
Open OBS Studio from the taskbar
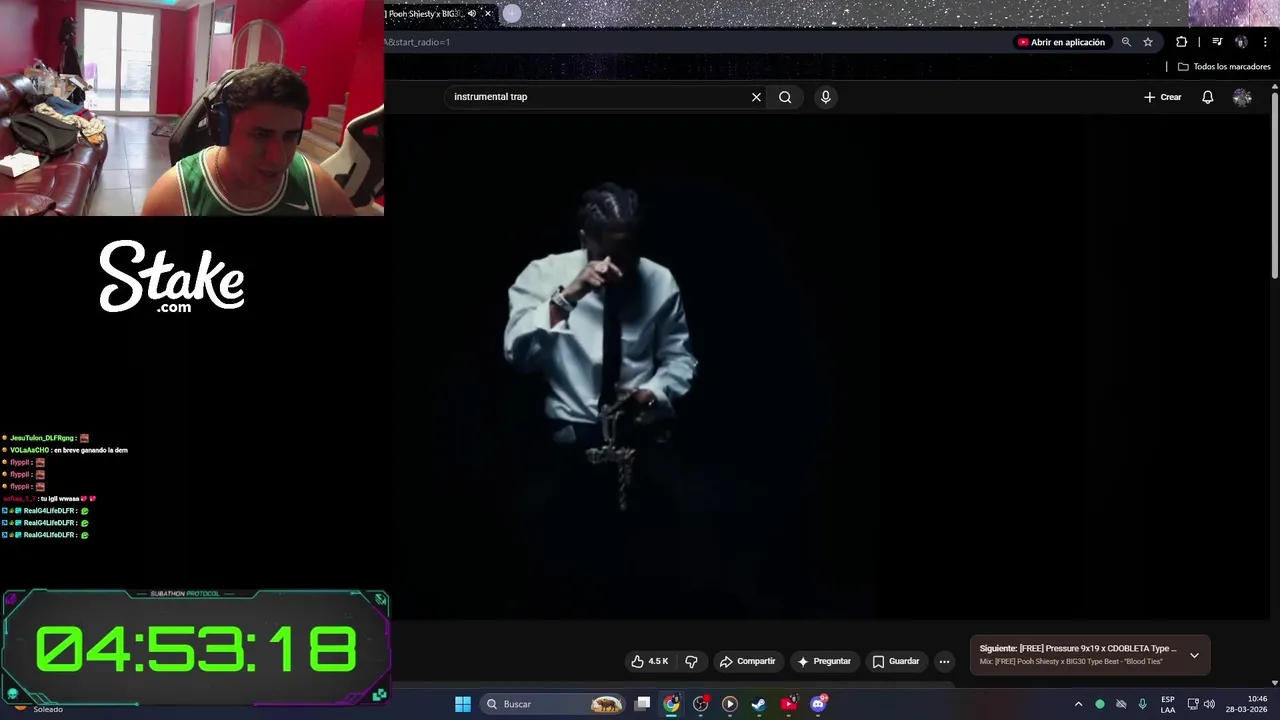[701, 704]
